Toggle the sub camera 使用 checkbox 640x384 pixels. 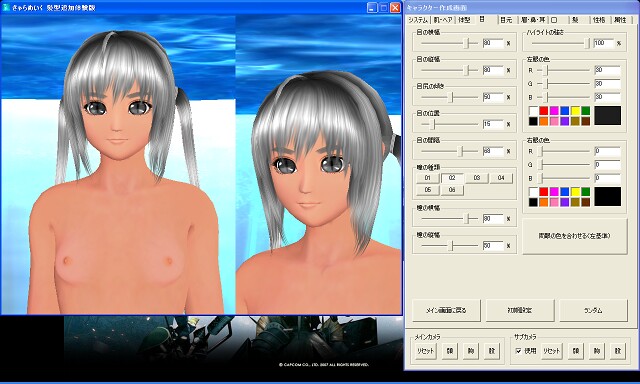coord(519,351)
